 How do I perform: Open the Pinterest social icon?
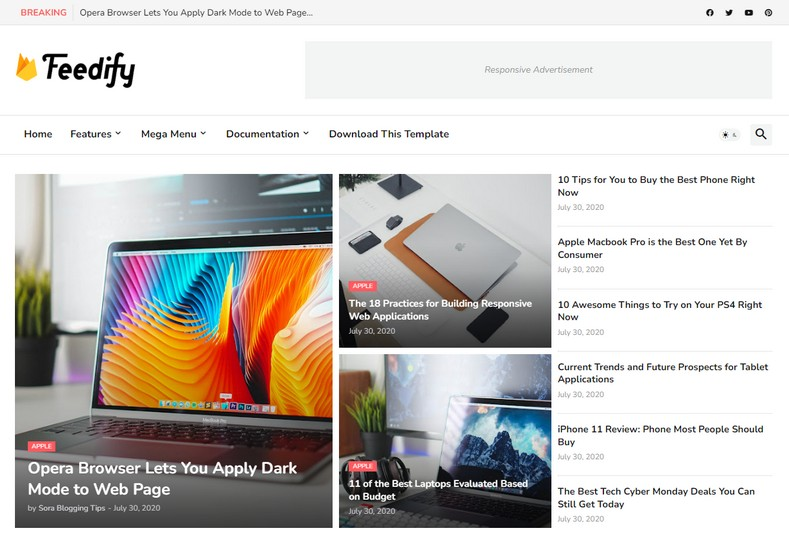pos(768,13)
